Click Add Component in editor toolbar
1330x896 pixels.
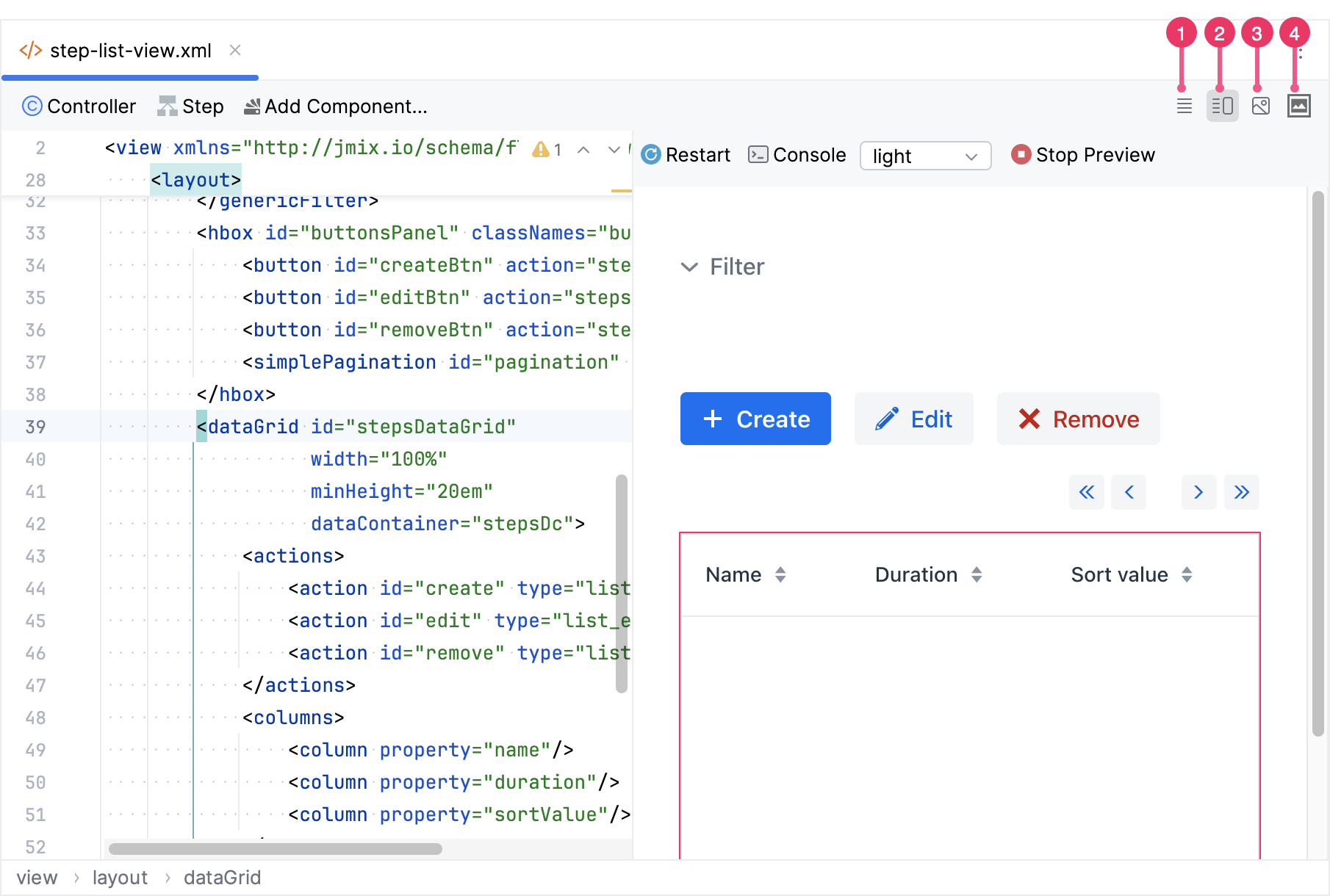[336, 106]
